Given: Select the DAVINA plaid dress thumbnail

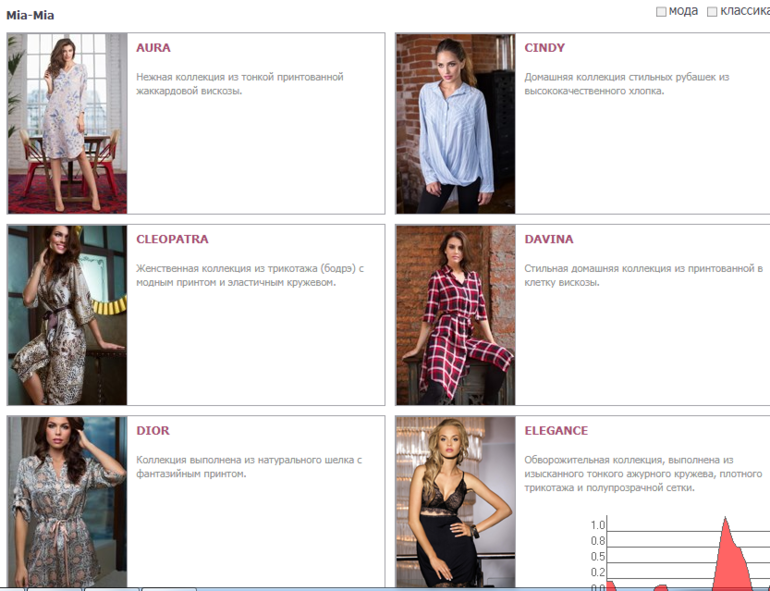Looking at the screenshot, I should [x=455, y=314].
